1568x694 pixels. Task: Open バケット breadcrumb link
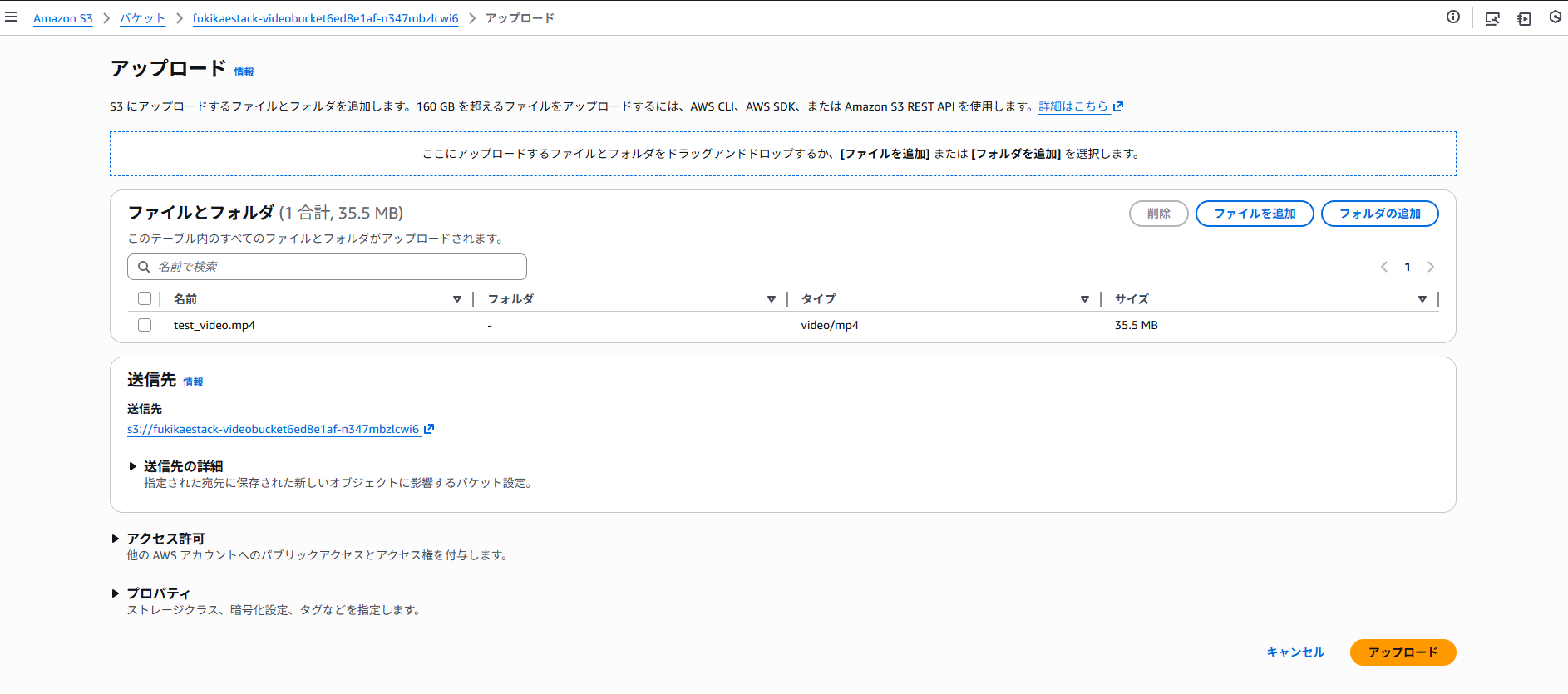142,18
